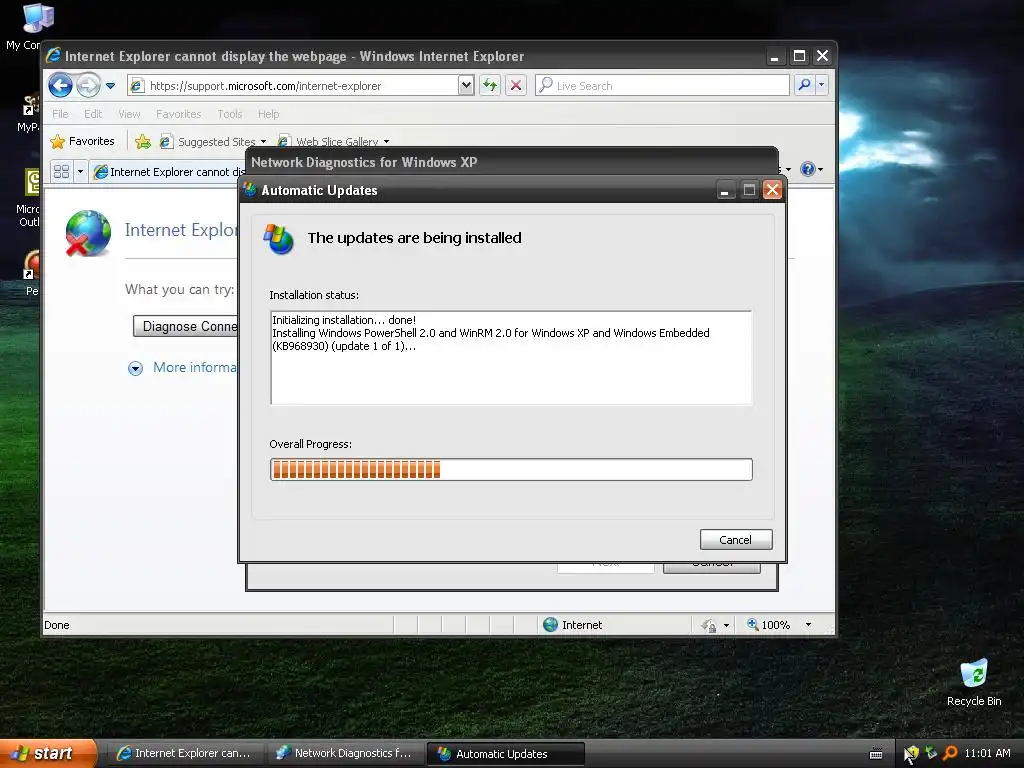The image size is (1024, 768).
Task: Open Suggested Sites in favorites bar
Action: [213, 141]
